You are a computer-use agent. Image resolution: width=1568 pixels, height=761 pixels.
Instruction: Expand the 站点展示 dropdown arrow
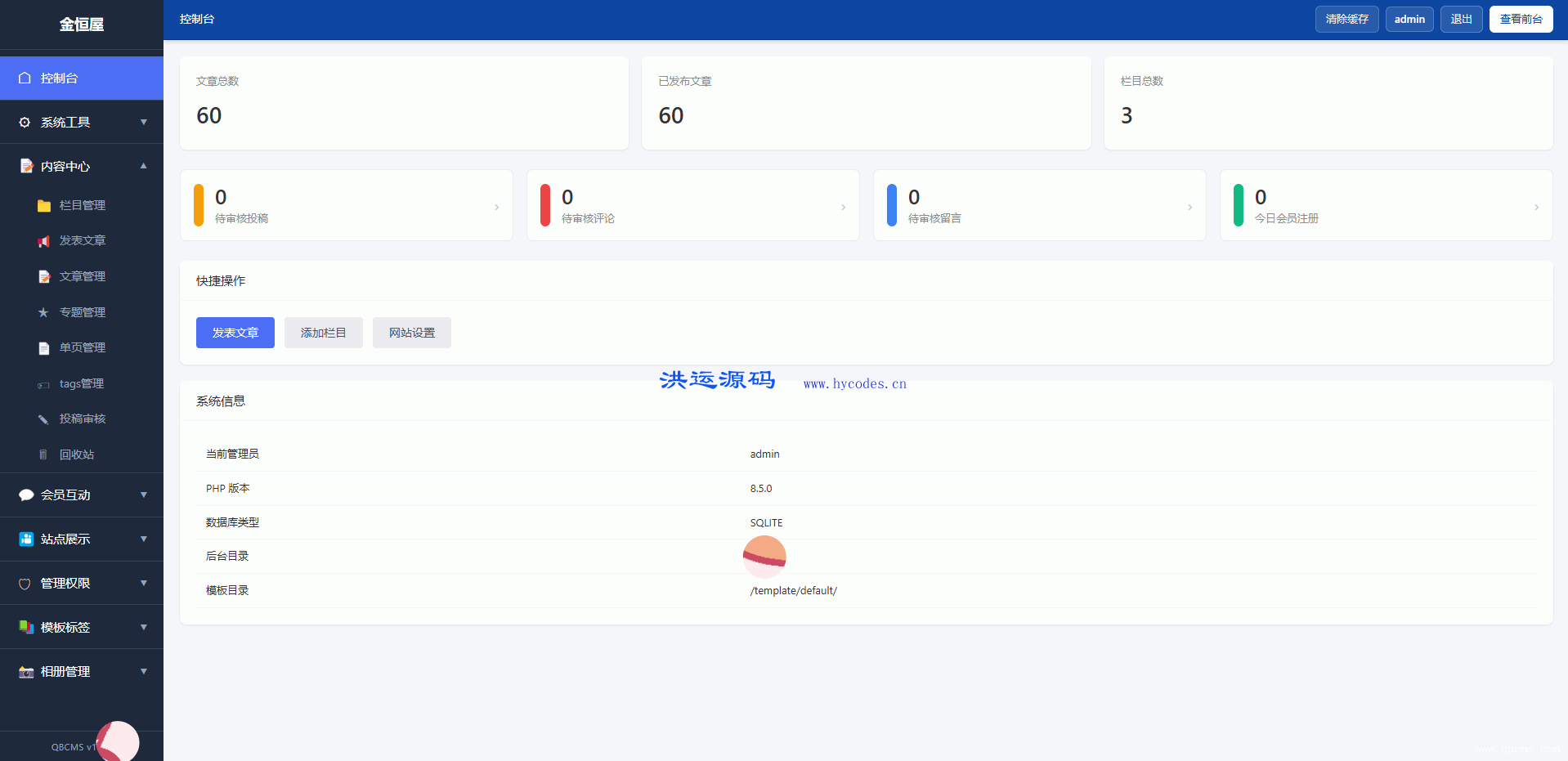(x=144, y=539)
